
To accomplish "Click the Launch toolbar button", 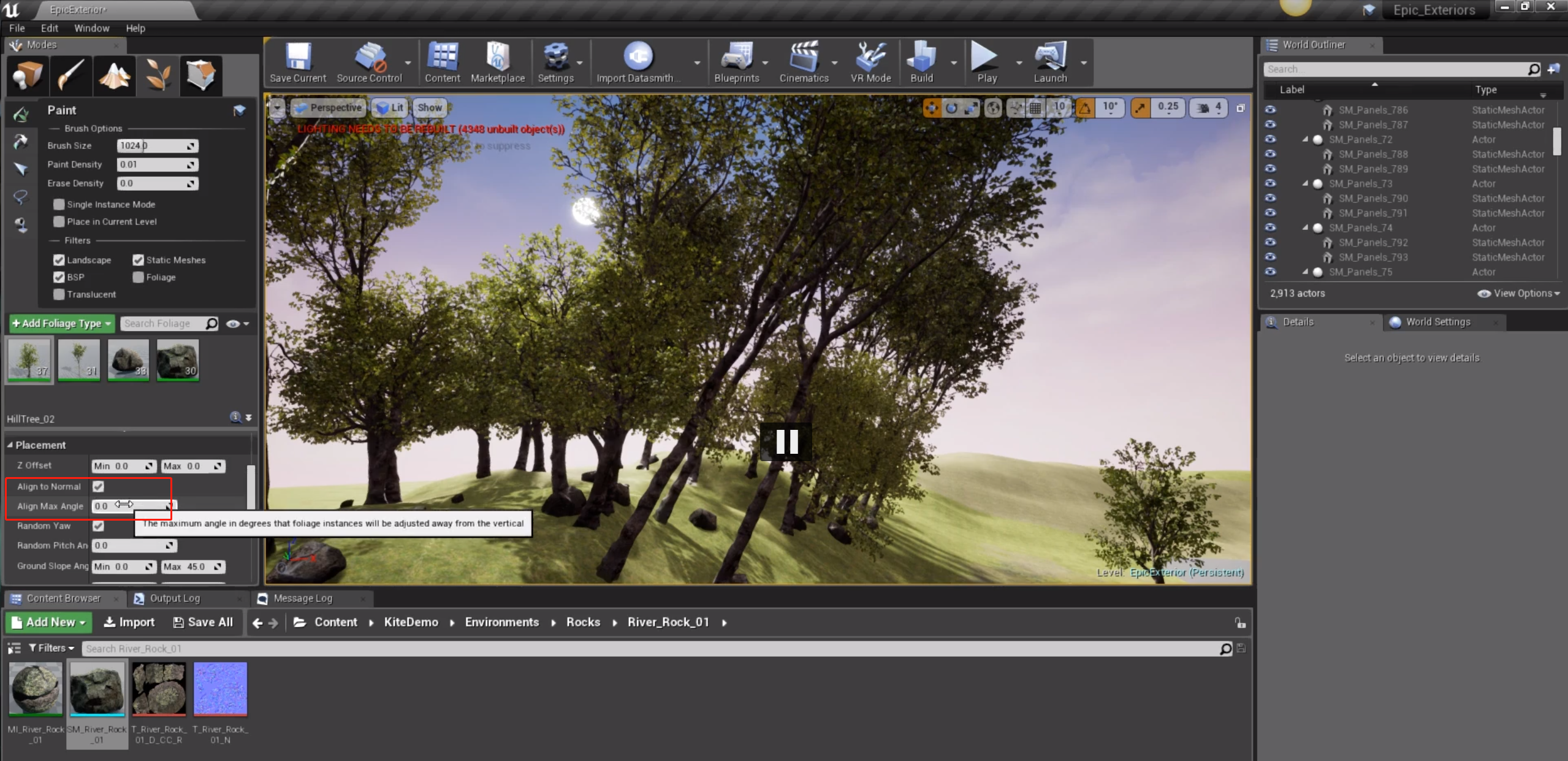I will pyautogui.click(x=1050, y=63).
